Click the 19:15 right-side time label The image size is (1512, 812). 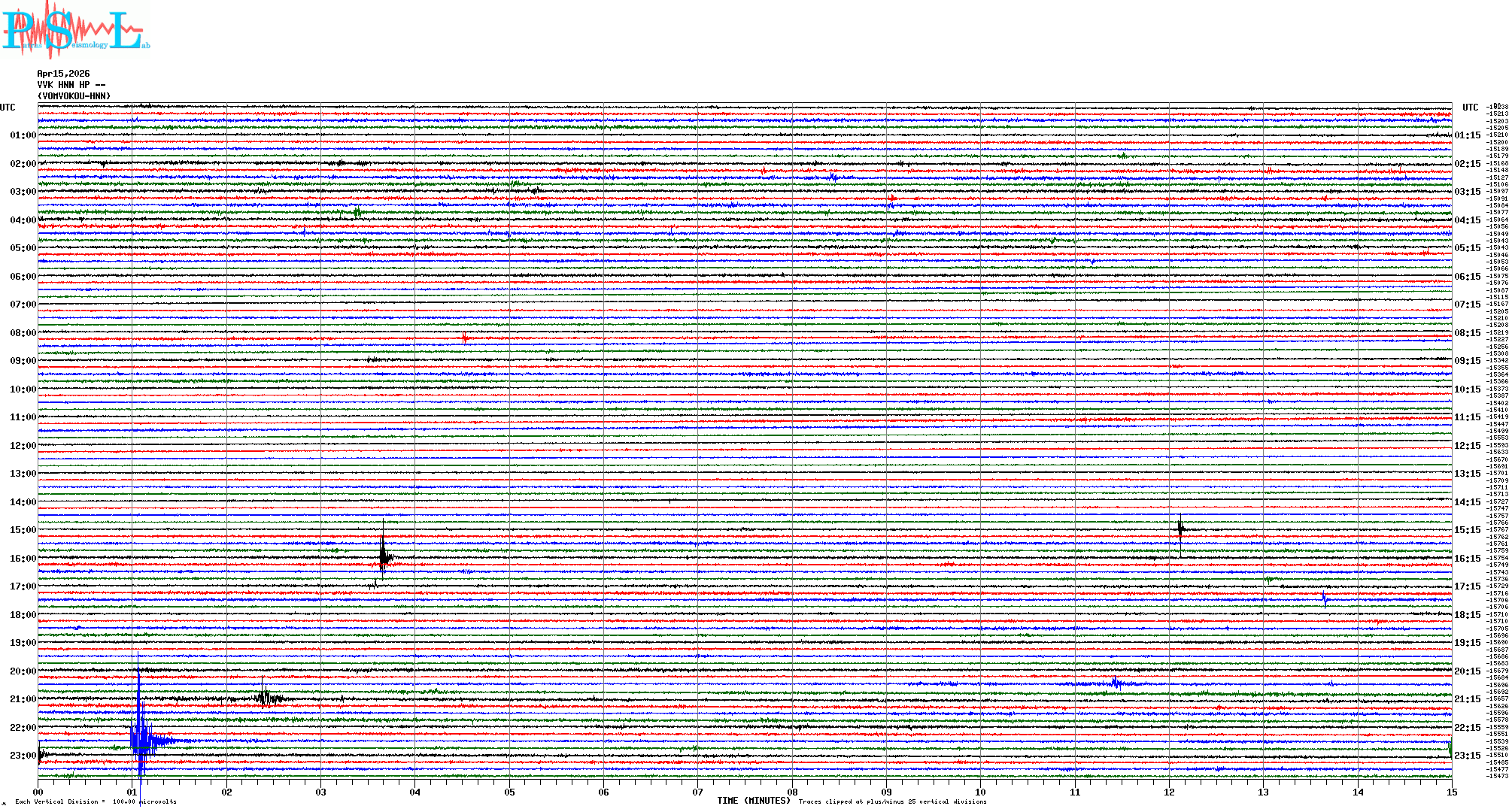pyautogui.click(x=1467, y=644)
